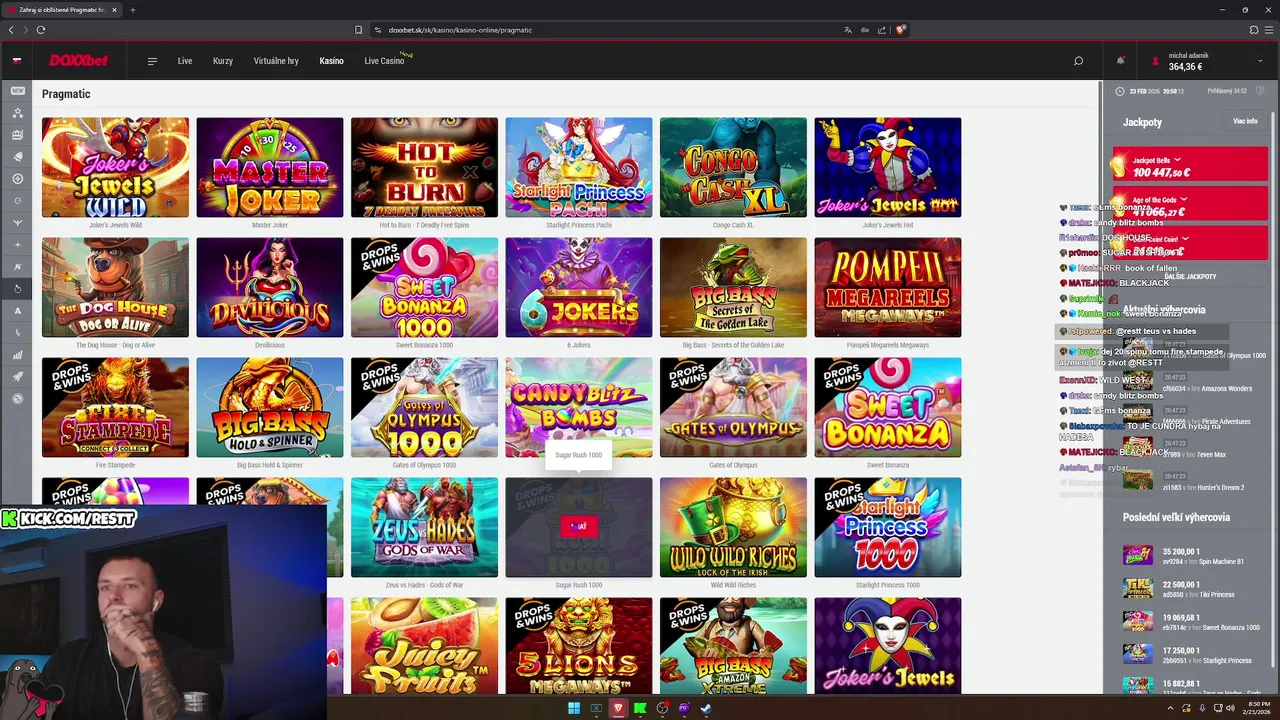Image resolution: width=1280 pixels, height=720 pixels.
Task: Open 5 Lions Megaways thumbnail
Action: [579, 646]
